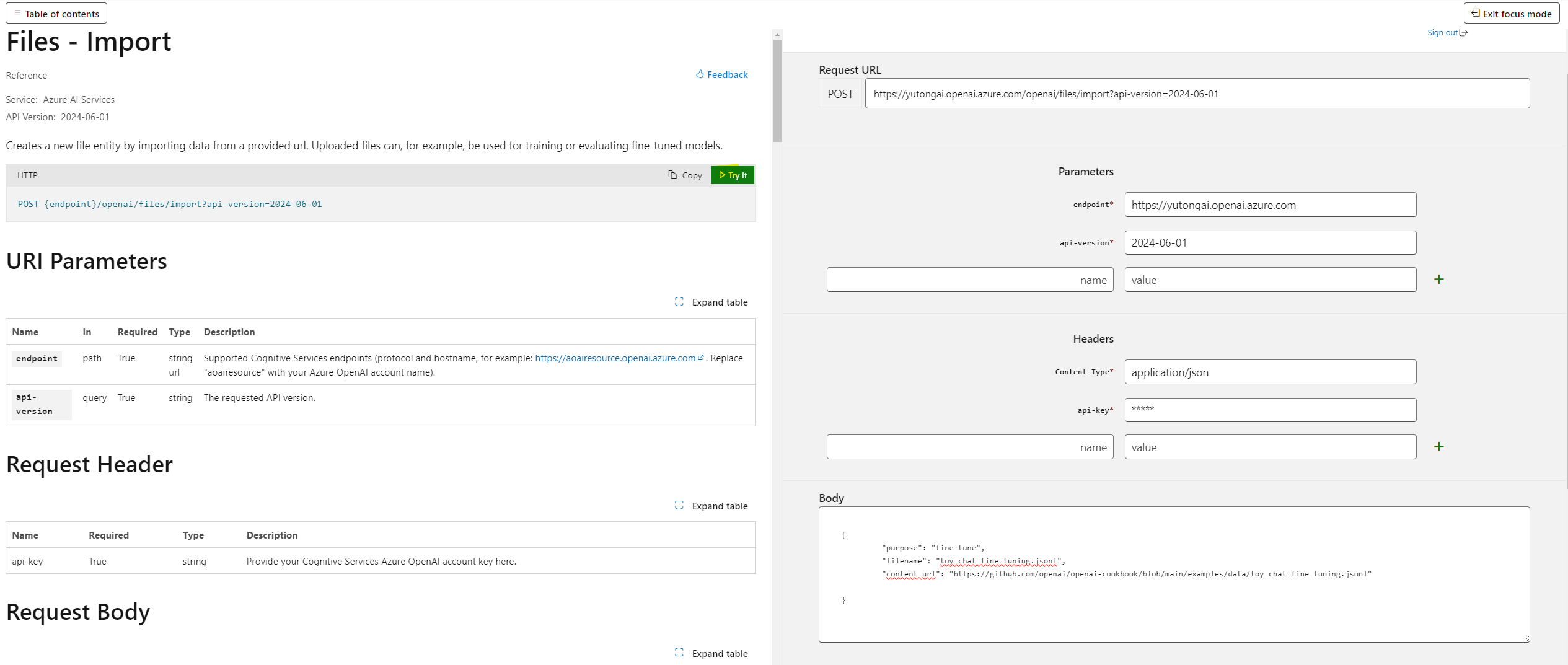Click the documentation pane vertical scrollbar

pos(777,90)
